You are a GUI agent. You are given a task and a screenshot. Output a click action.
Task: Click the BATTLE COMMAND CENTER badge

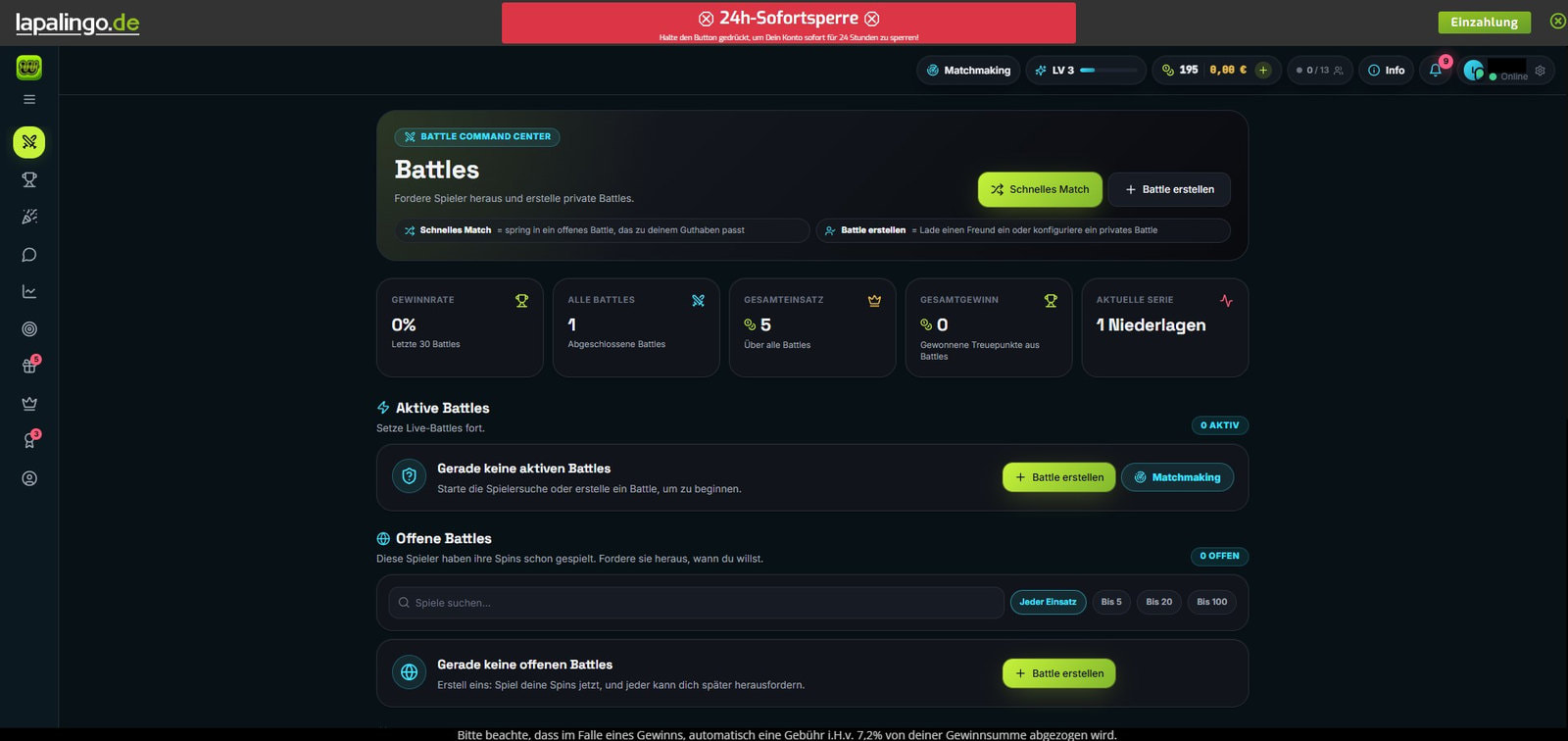(x=477, y=136)
